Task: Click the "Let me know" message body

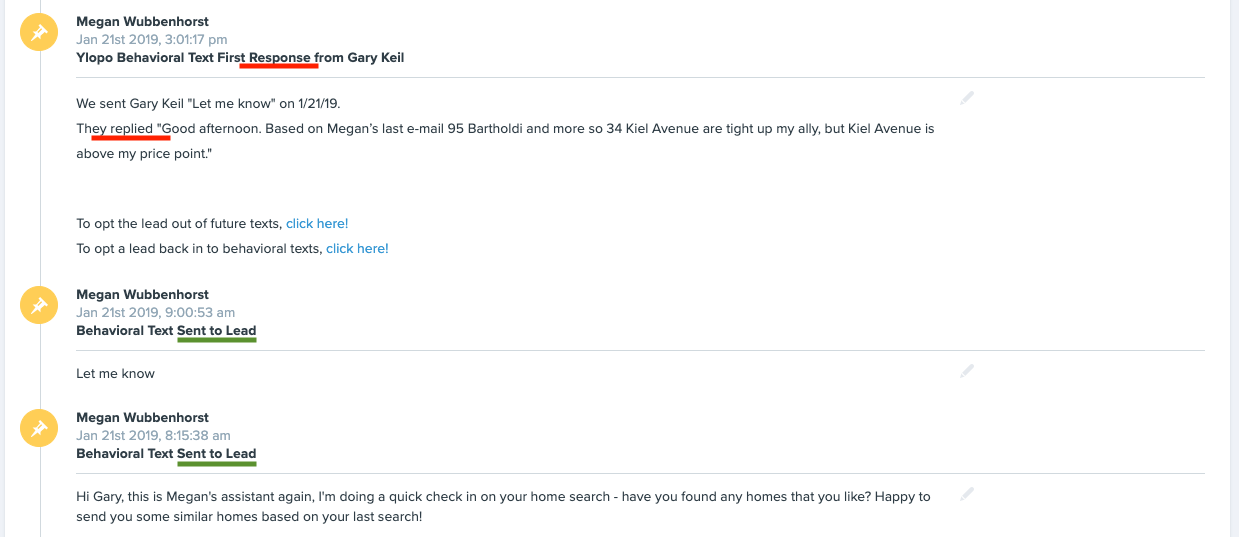Action: (115, 374)
